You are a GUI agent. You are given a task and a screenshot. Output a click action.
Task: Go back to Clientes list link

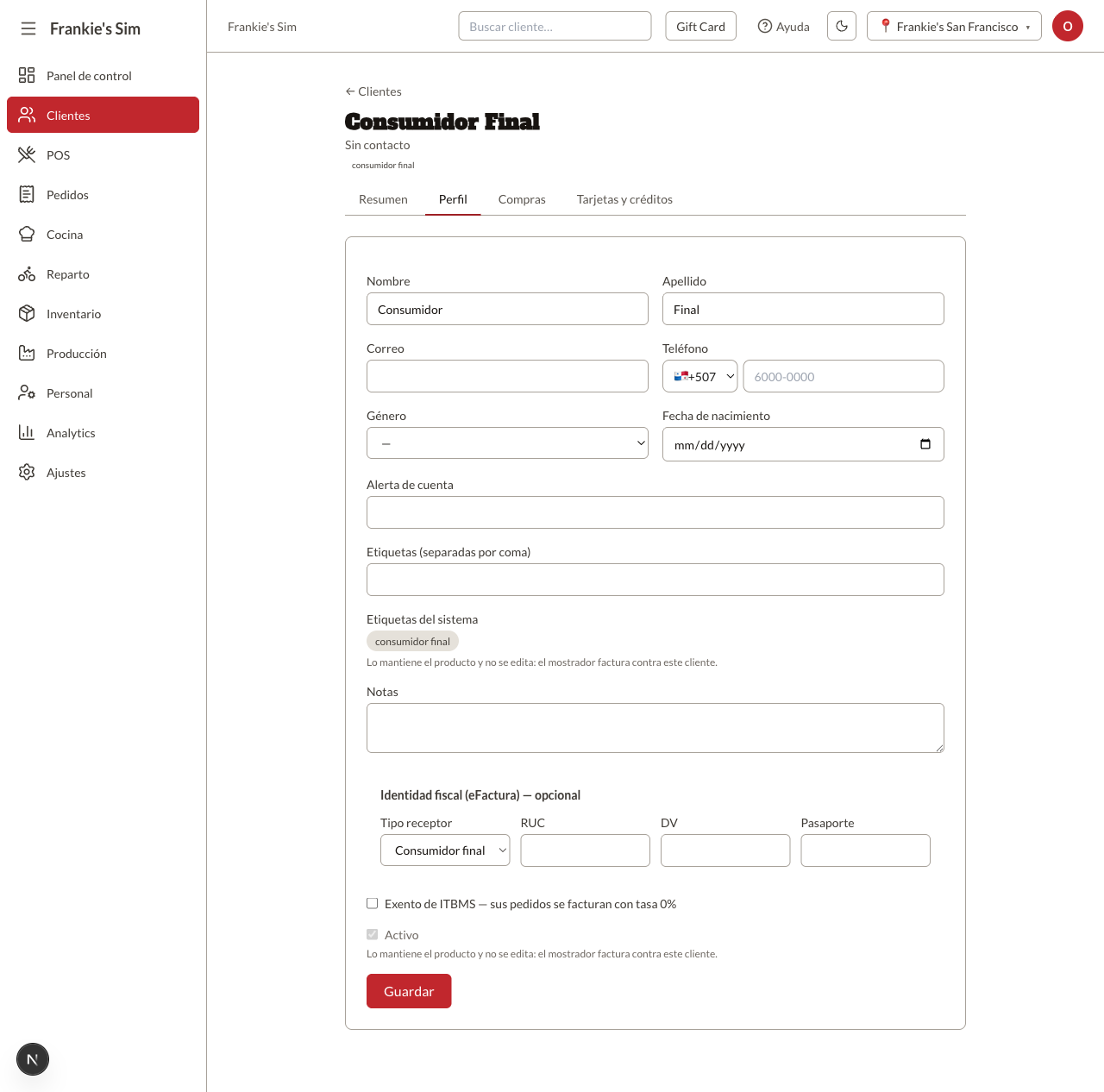tap(373, 91)
